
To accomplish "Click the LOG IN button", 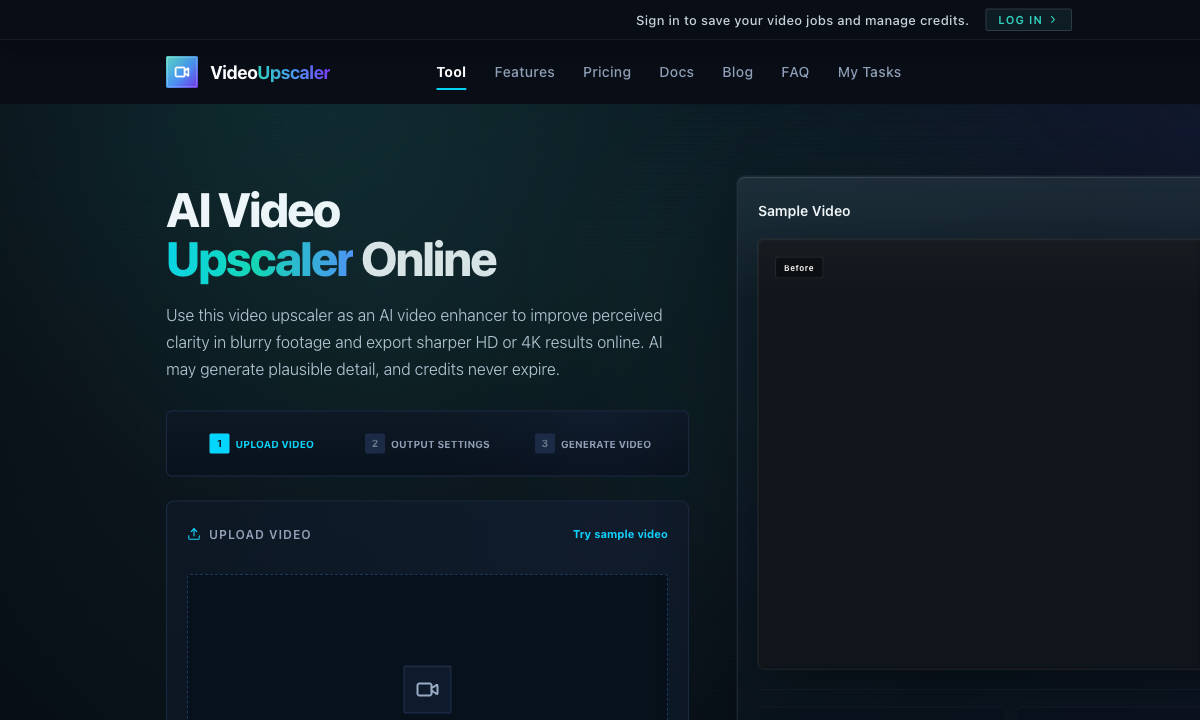I will point(1028,20).
